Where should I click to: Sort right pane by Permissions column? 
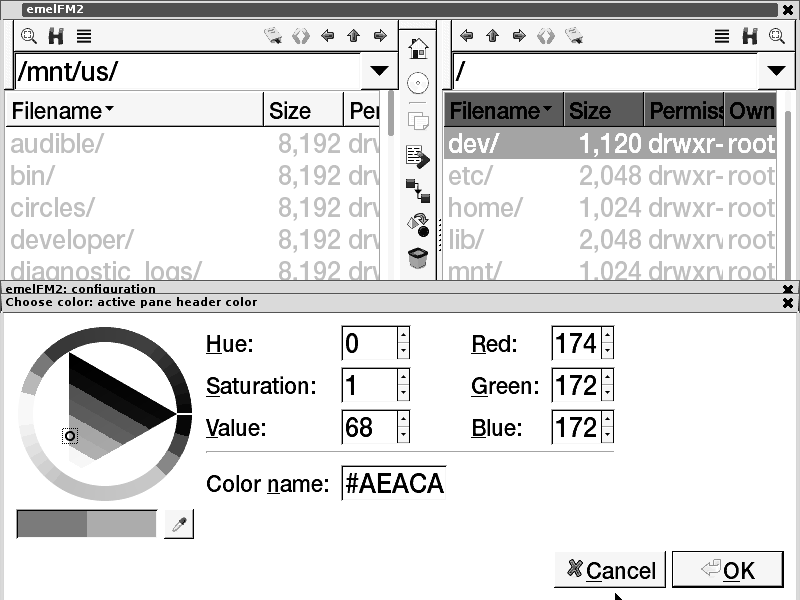pos(684,111)
